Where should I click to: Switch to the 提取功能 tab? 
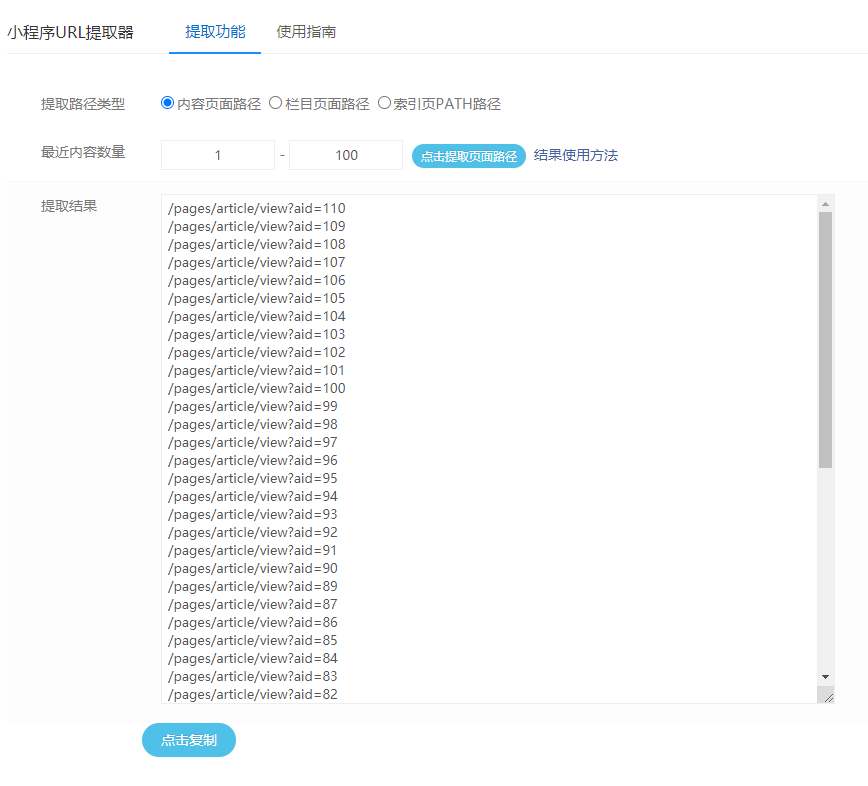click(215, 32)
